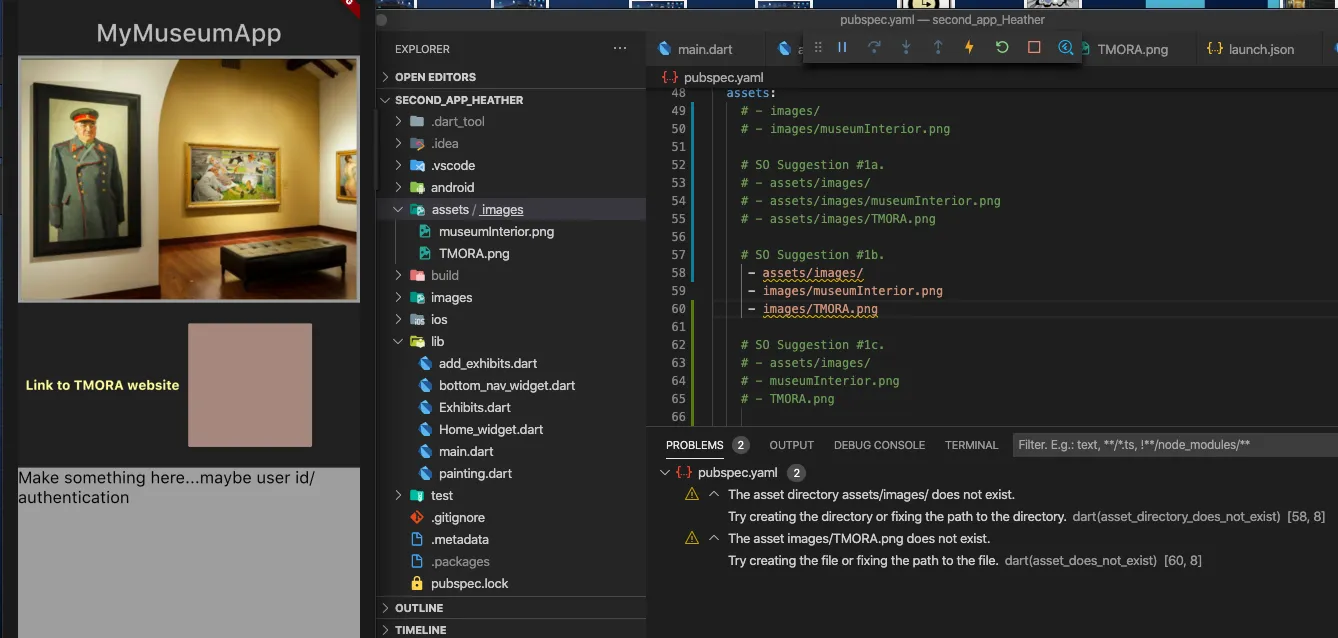Restart debugging with the green arrow icon
The width and height of the screenshot is (1338, 638).
click(1001, 48)
